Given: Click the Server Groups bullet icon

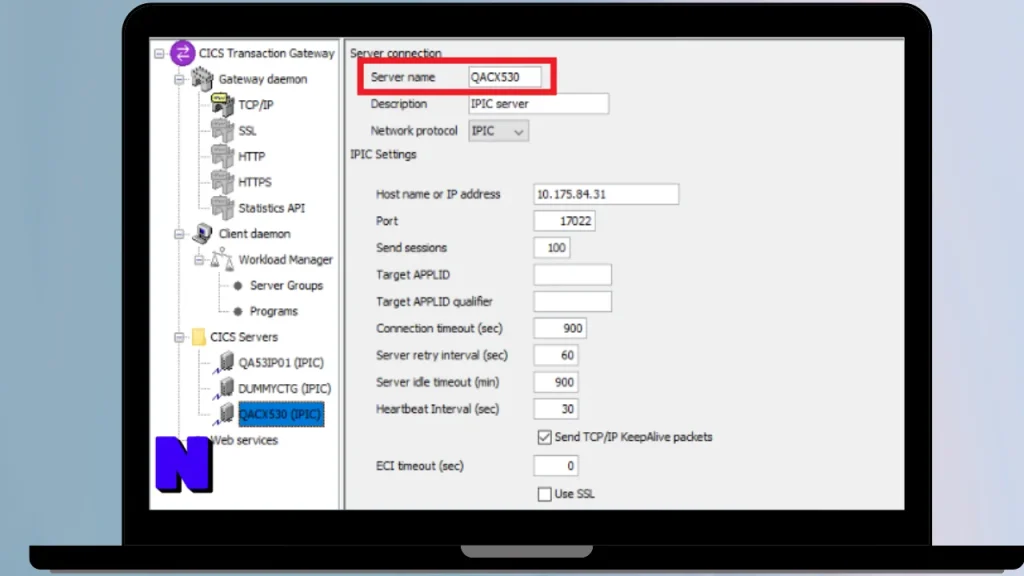Looking at the screenshot, I should click(x=238, y=285).
